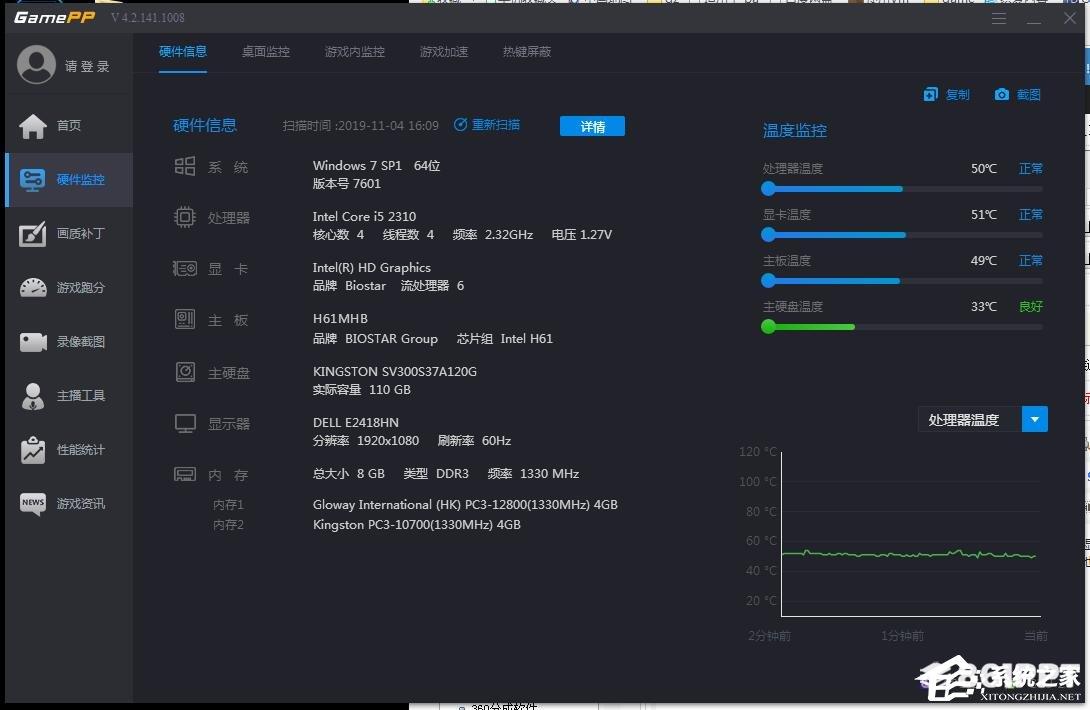This screenshot has height=710, width=1090.
Task: Select 硬件监控 hardware monitor sidebar icon
Action: pyautogui.click(x=33, y=179)
